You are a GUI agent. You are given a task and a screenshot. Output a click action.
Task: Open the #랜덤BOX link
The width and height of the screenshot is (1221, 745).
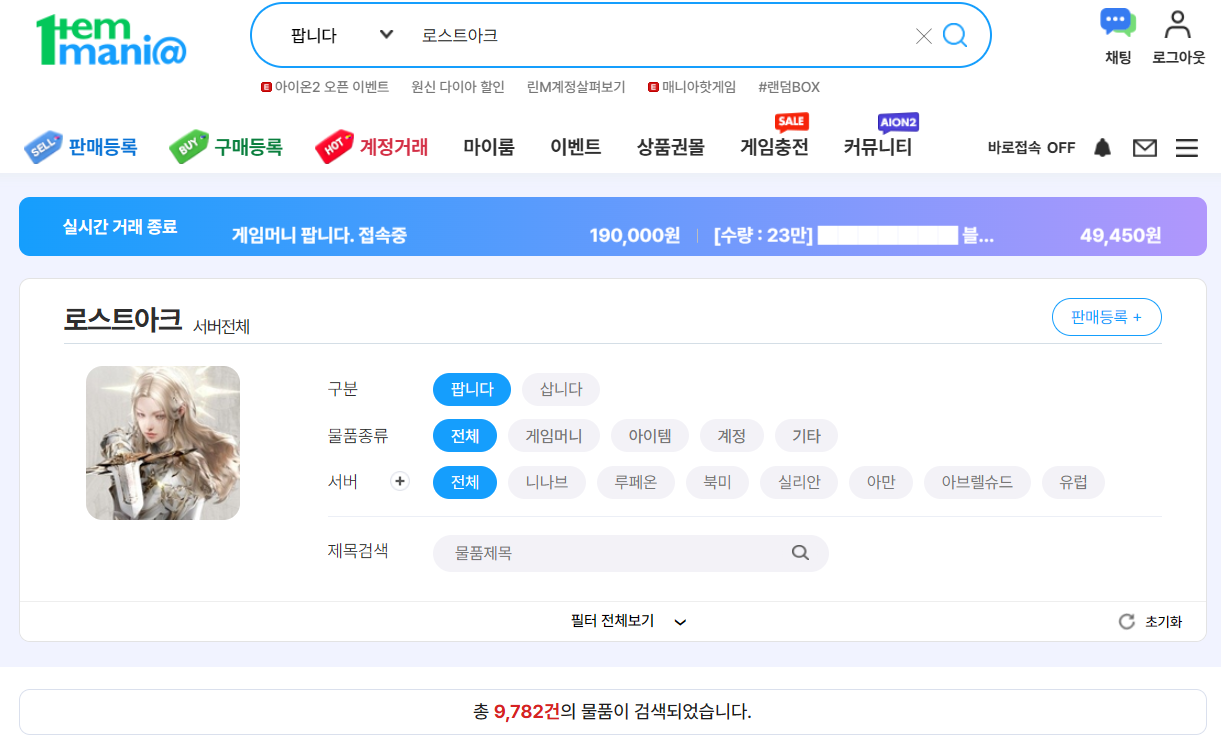click(789, 87)
